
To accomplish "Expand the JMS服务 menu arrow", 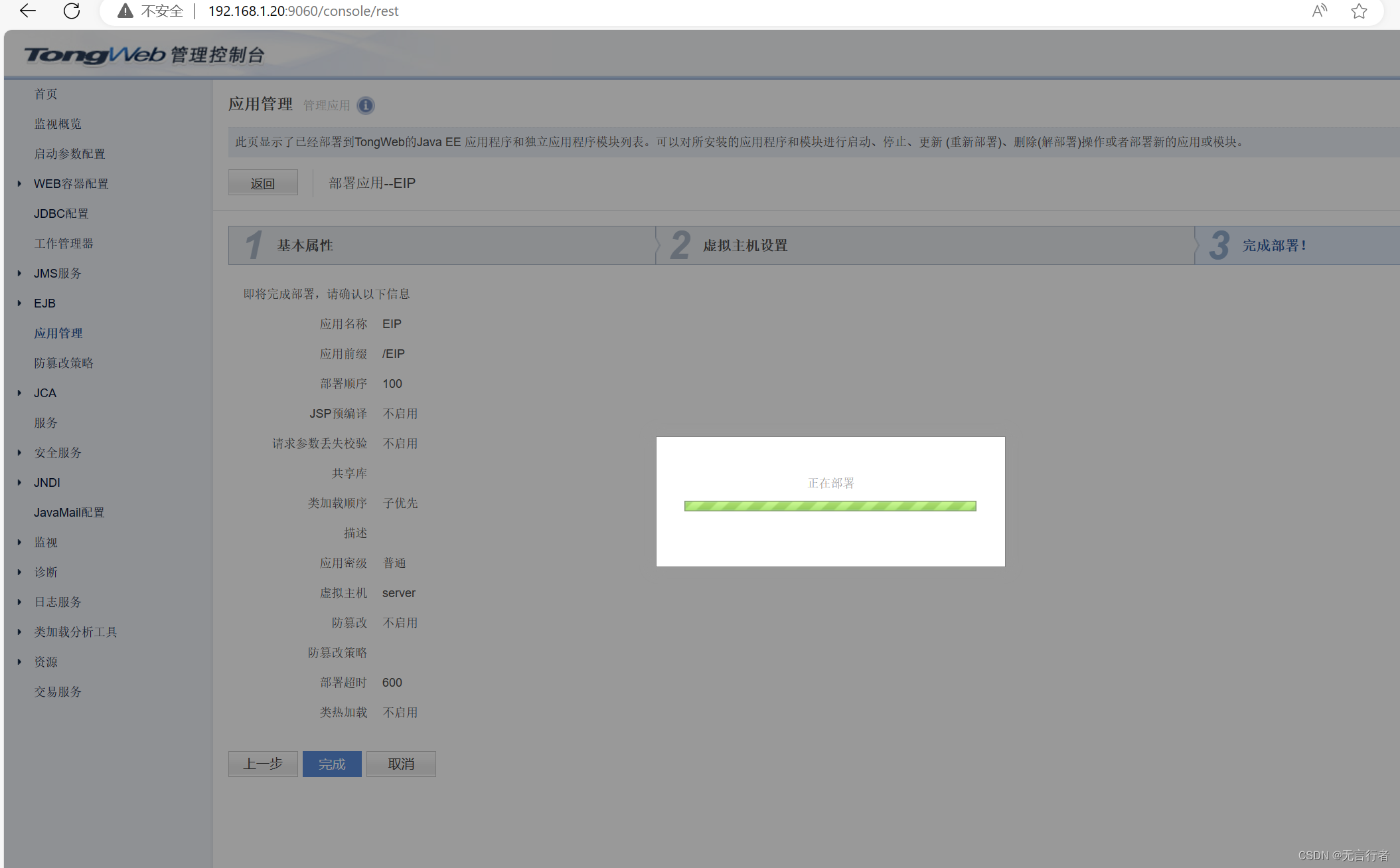I will coord(19,273).
